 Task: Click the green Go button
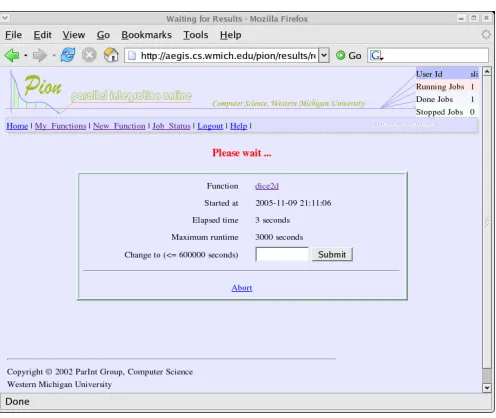coord(349,55)
